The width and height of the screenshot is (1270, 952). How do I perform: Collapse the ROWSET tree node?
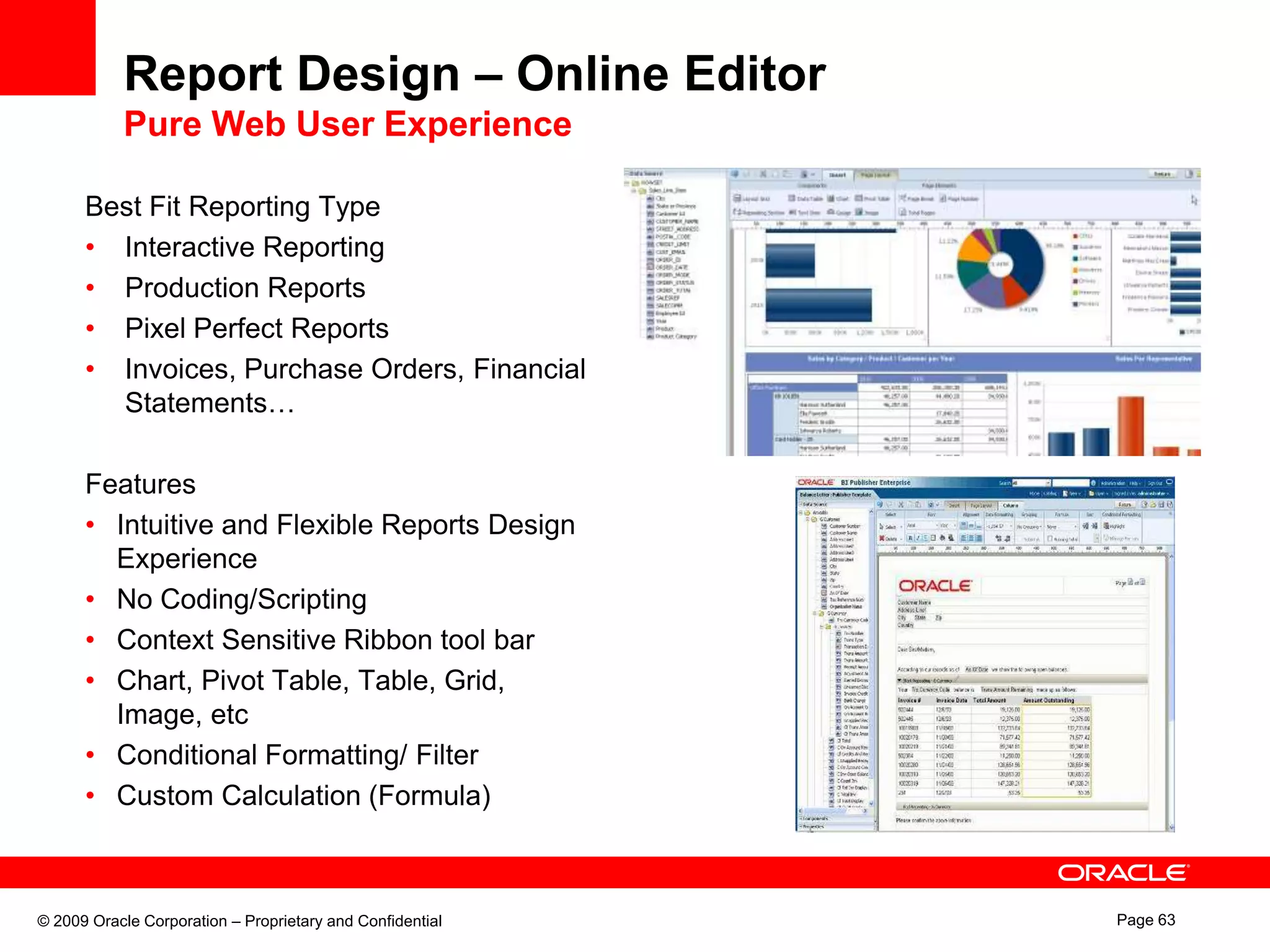click(628, 183)
